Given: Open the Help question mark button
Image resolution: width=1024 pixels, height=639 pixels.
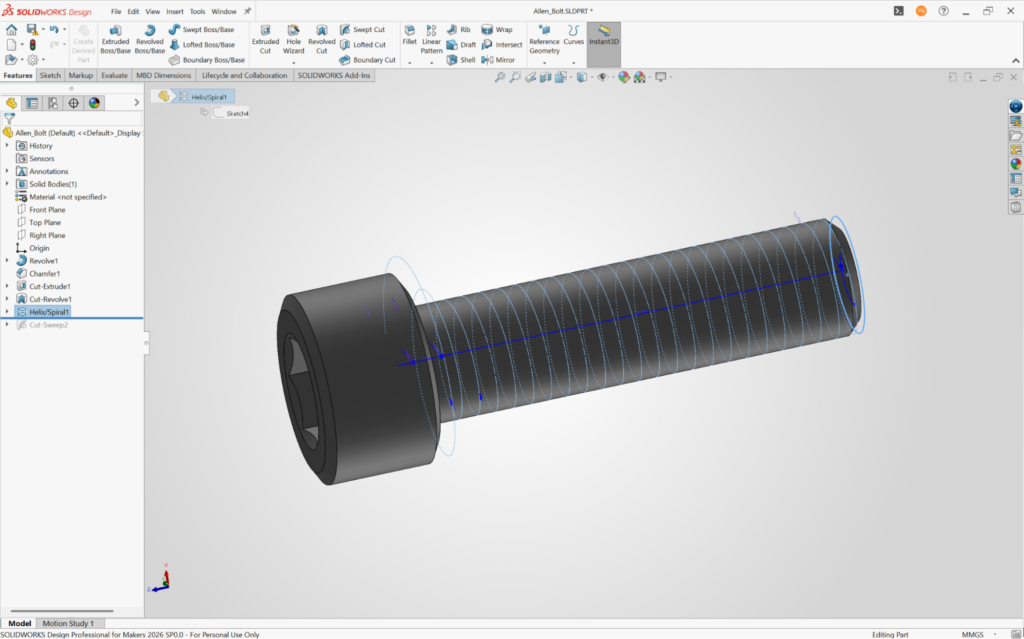Looking at the screenshot, I should click(943, 11).
